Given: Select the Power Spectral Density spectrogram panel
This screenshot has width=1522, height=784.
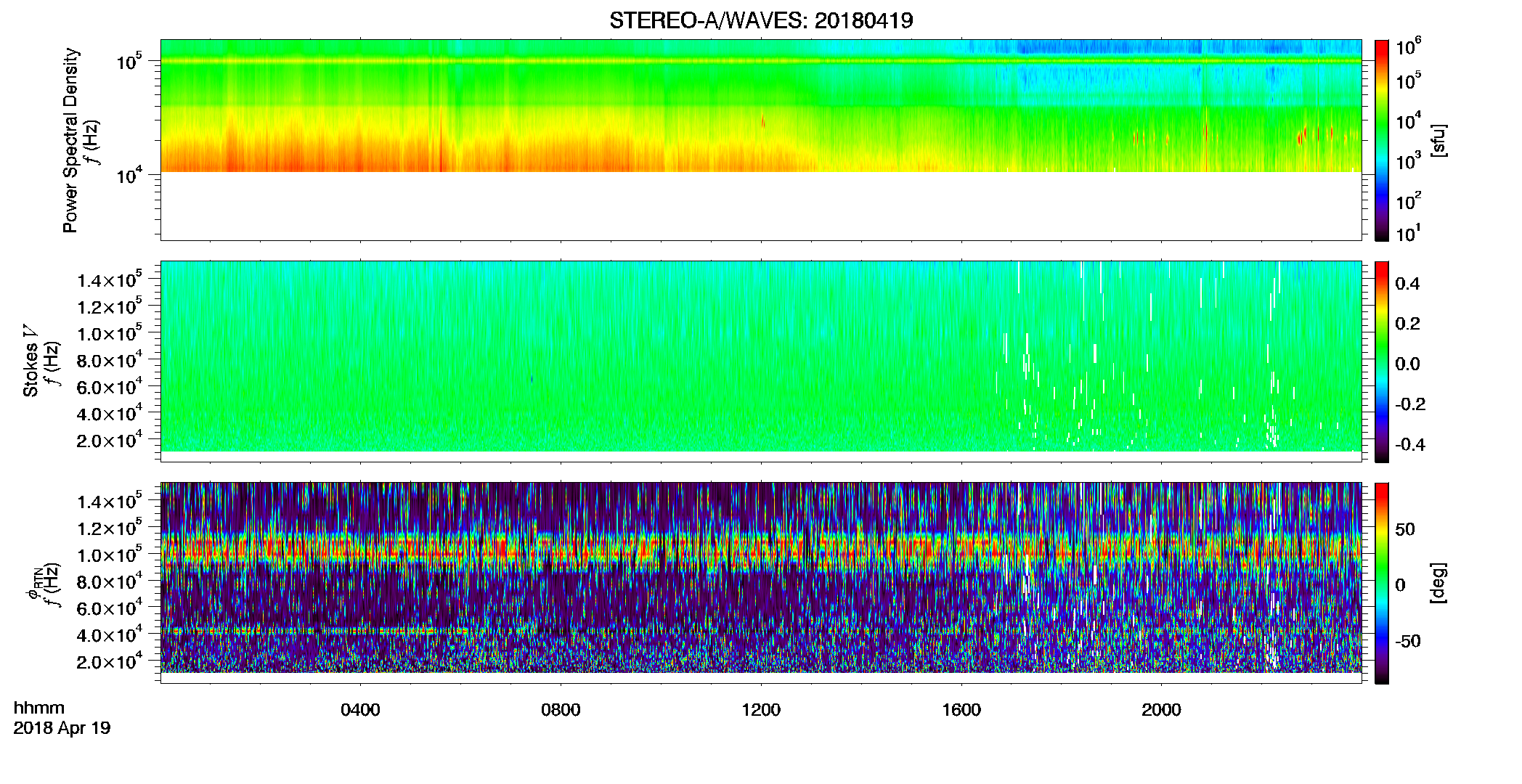Looking at the screenshot, I should 761,139.
